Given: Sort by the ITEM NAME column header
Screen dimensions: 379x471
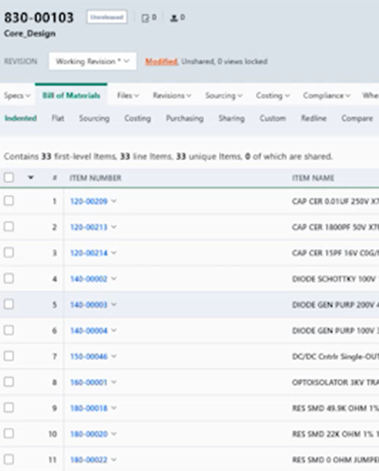Looking at the screenshot, I should (x=313, y=178).
